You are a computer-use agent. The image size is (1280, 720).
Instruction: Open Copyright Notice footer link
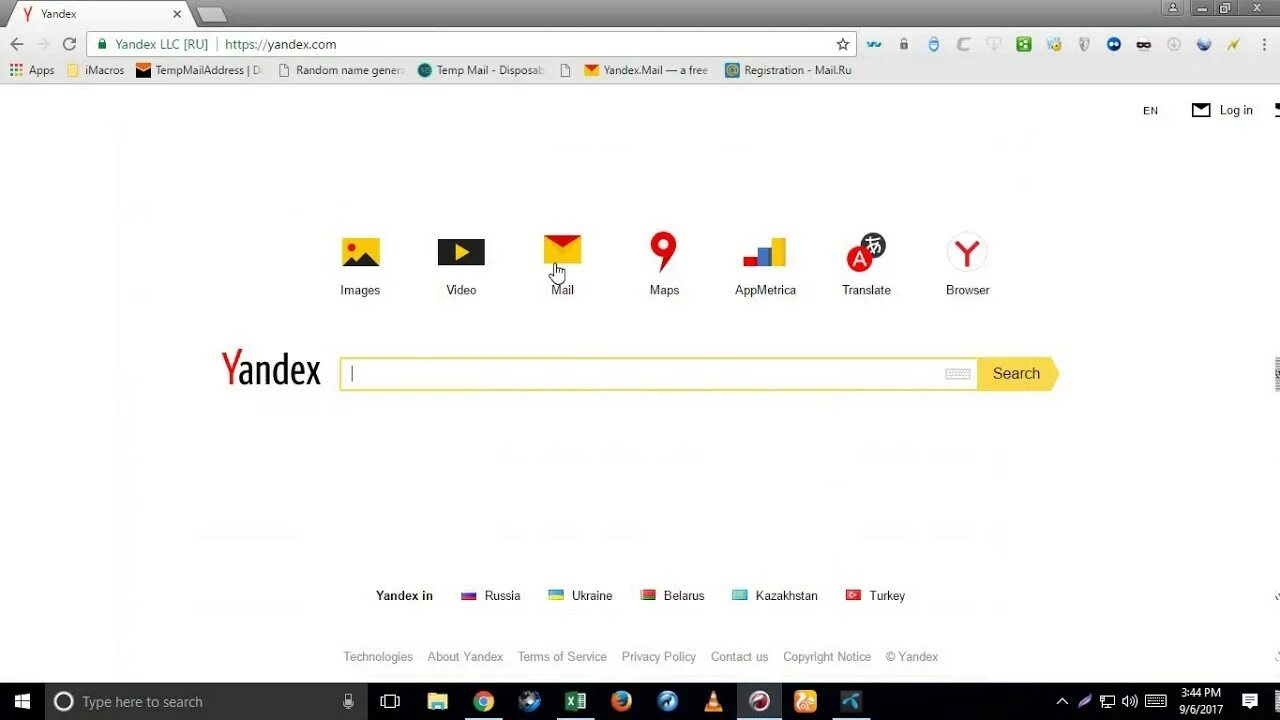coord(827,657)
